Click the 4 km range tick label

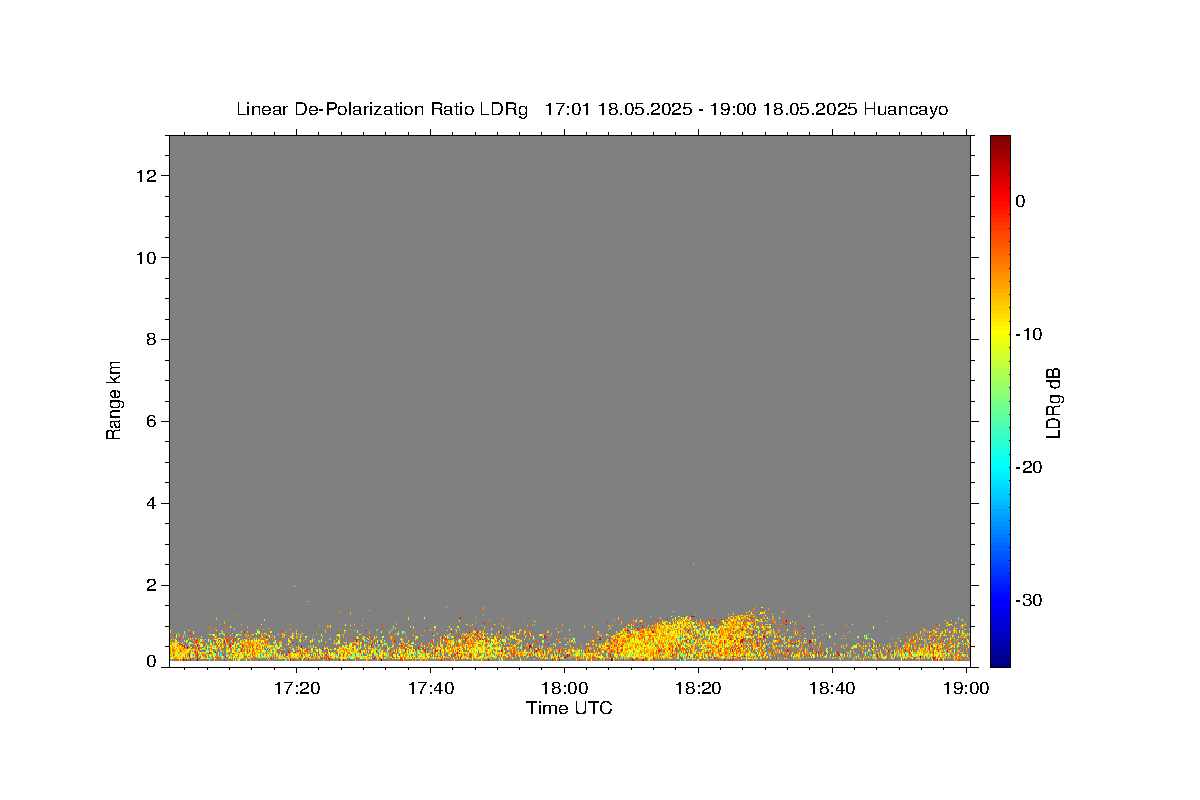[153, 504]
